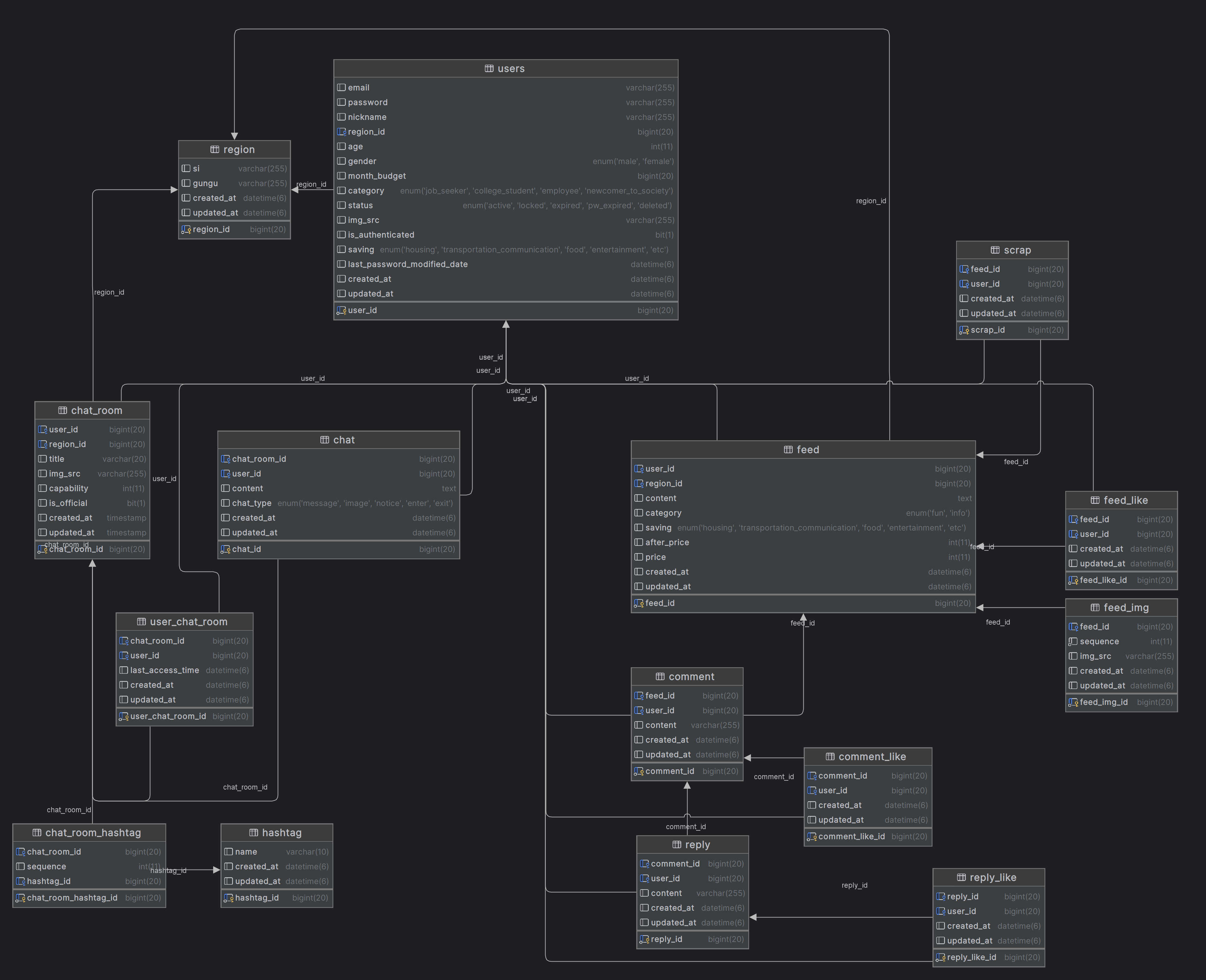Click the key icon beside user_chat_room_id
The image size is (1206, 980).
[124, 716]
